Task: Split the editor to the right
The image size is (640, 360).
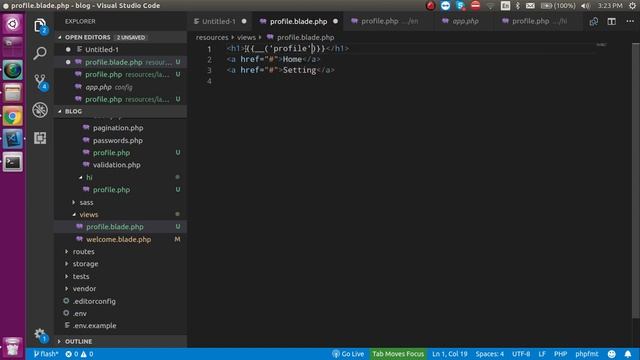Action: (611, 22)
